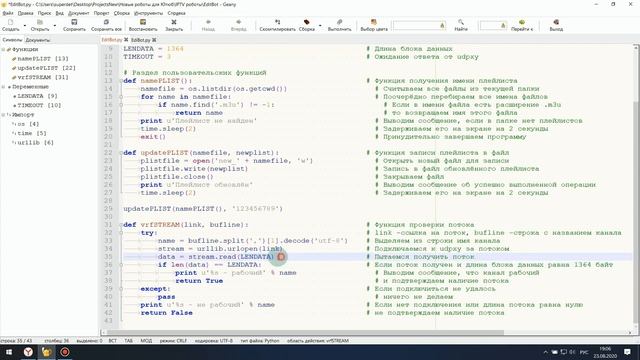
Task: Close the second EditBot.py tab with X
Action: [x=154, y=40]
